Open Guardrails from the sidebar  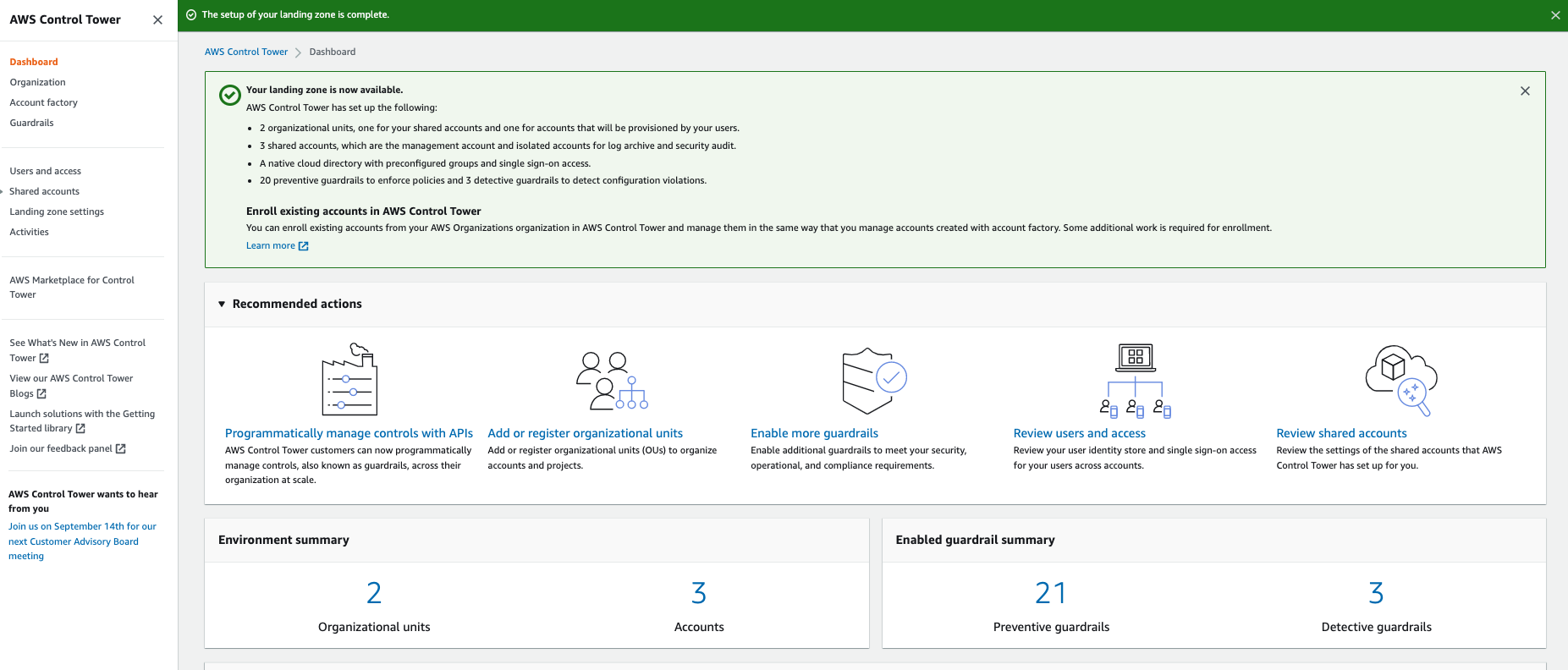click(31, 123)
